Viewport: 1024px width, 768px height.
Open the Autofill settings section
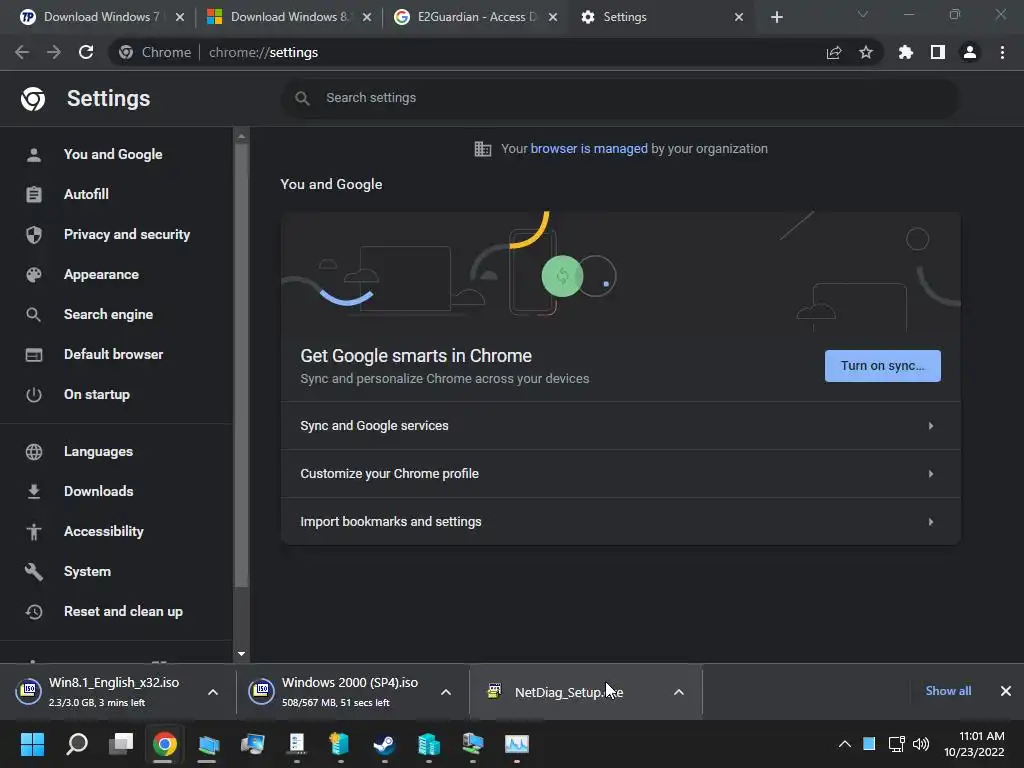[86, 194]
